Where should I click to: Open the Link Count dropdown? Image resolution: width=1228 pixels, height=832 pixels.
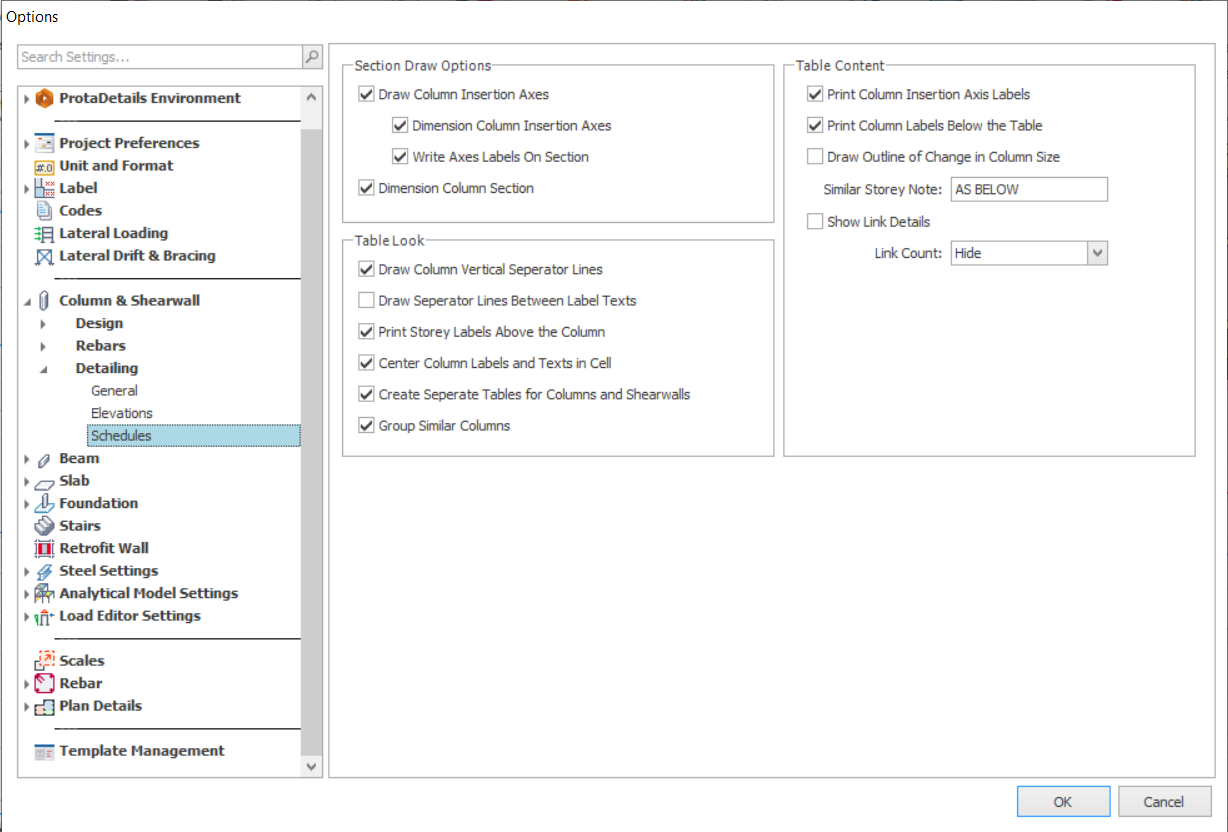(1097, 254)
